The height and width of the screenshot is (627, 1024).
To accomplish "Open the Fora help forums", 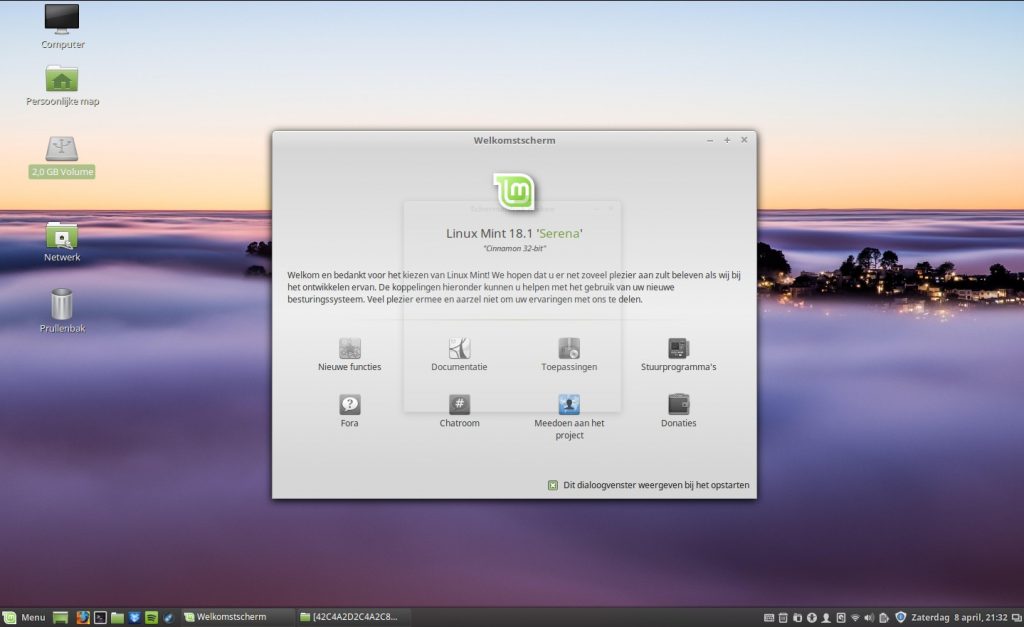I will (349, 411).
